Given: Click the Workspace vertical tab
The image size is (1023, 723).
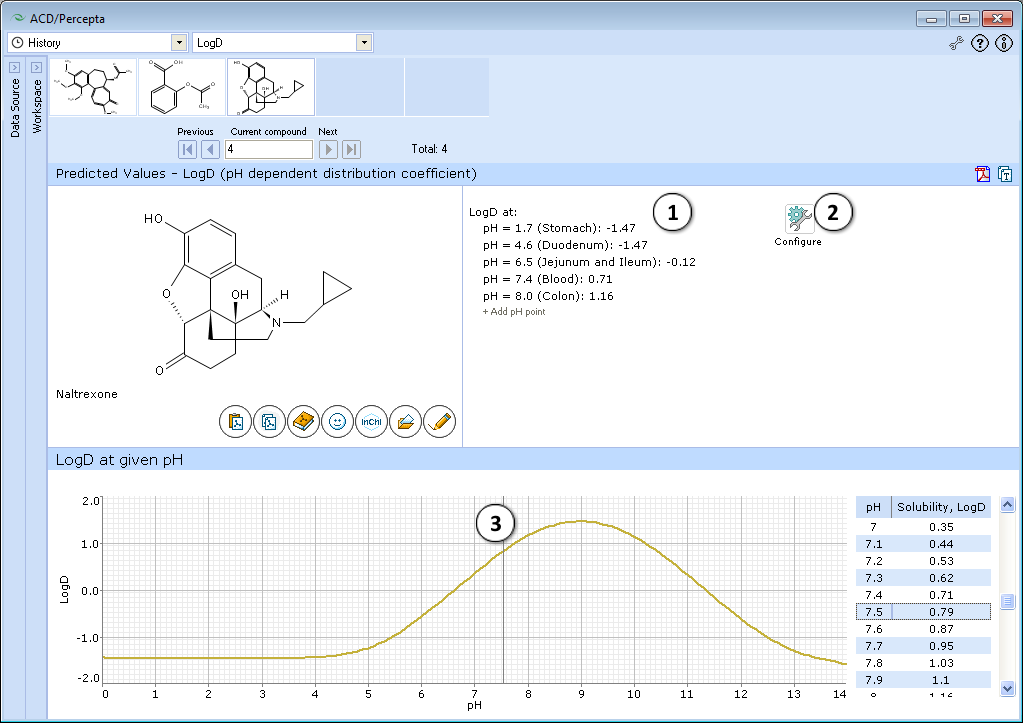Looking at the screenshot, I should point(37,106).
